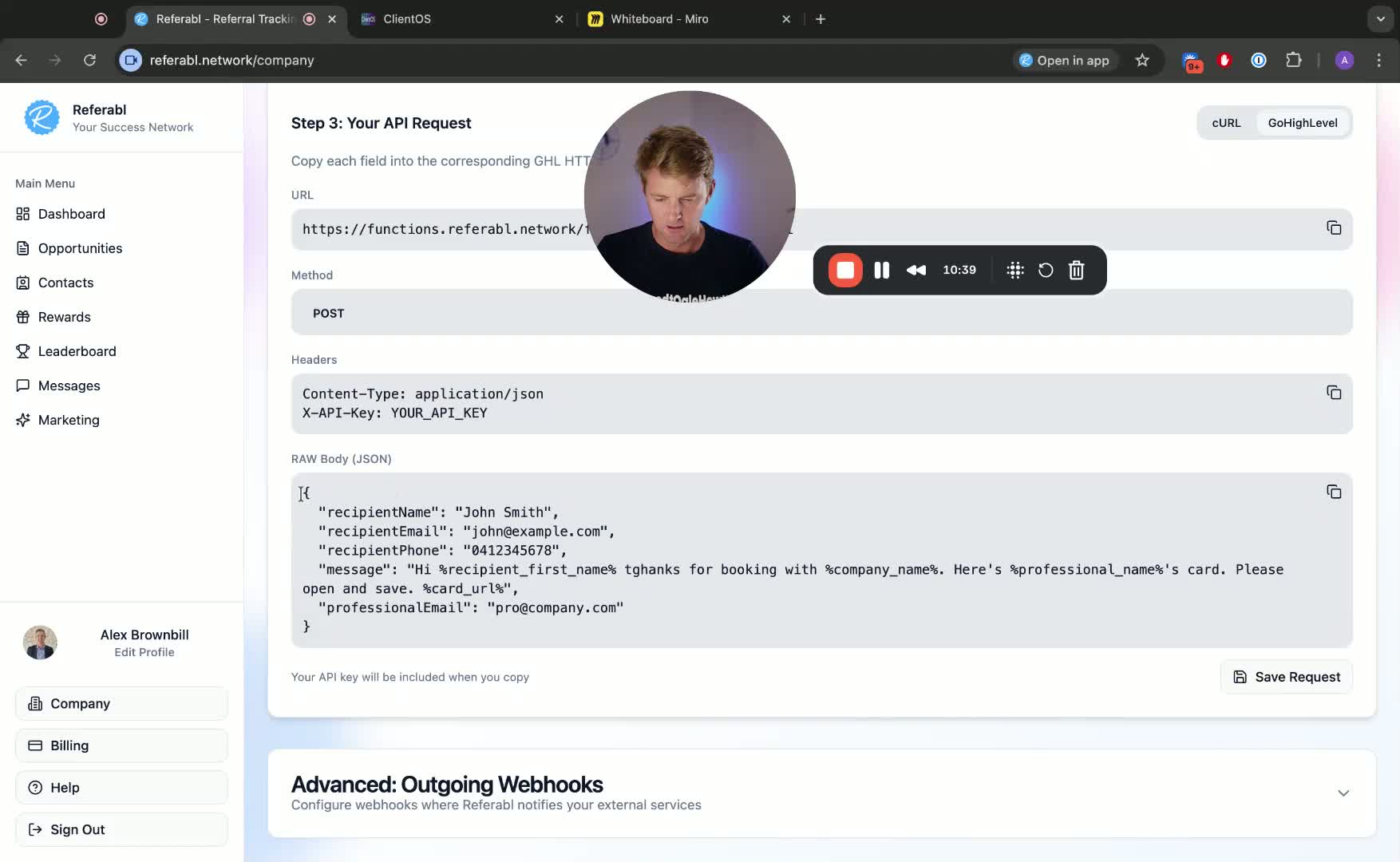
Task: Go forward in browser history
Action: (x=55, y=60)
